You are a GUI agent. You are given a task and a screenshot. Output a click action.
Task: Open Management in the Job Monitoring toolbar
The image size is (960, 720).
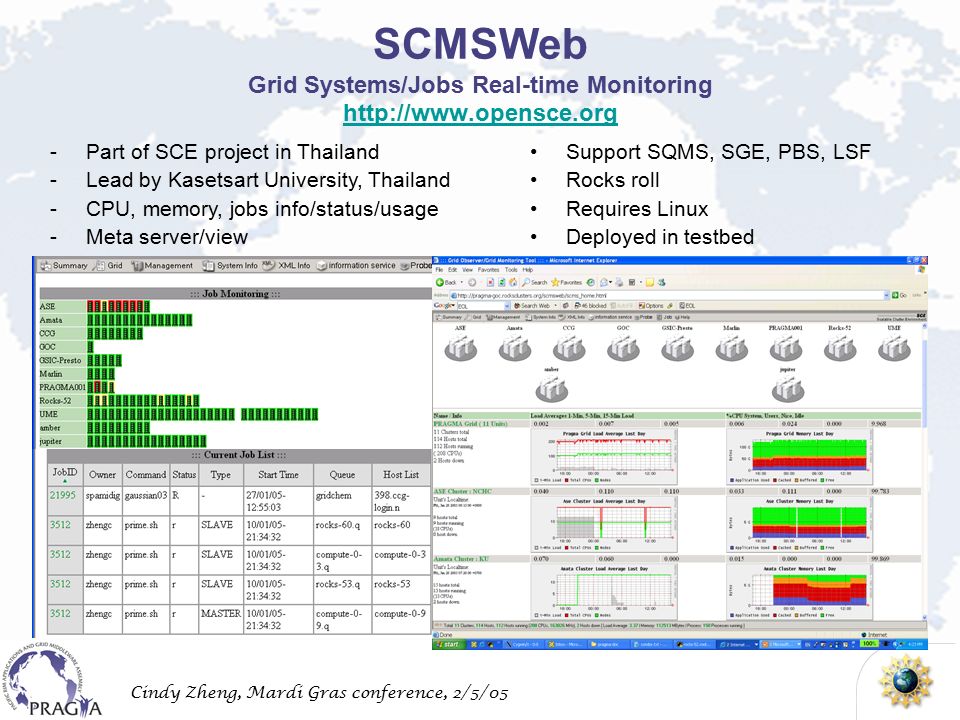pos(162,266)
